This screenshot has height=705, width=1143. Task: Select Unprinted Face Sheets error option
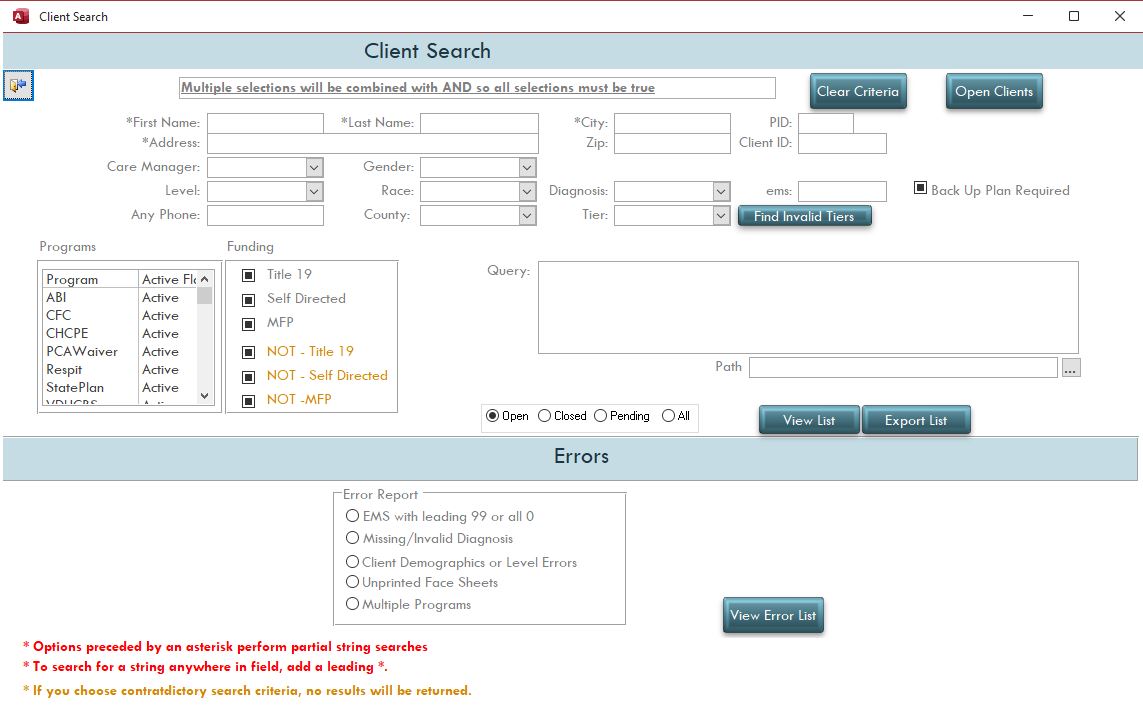tap(353, 582)
